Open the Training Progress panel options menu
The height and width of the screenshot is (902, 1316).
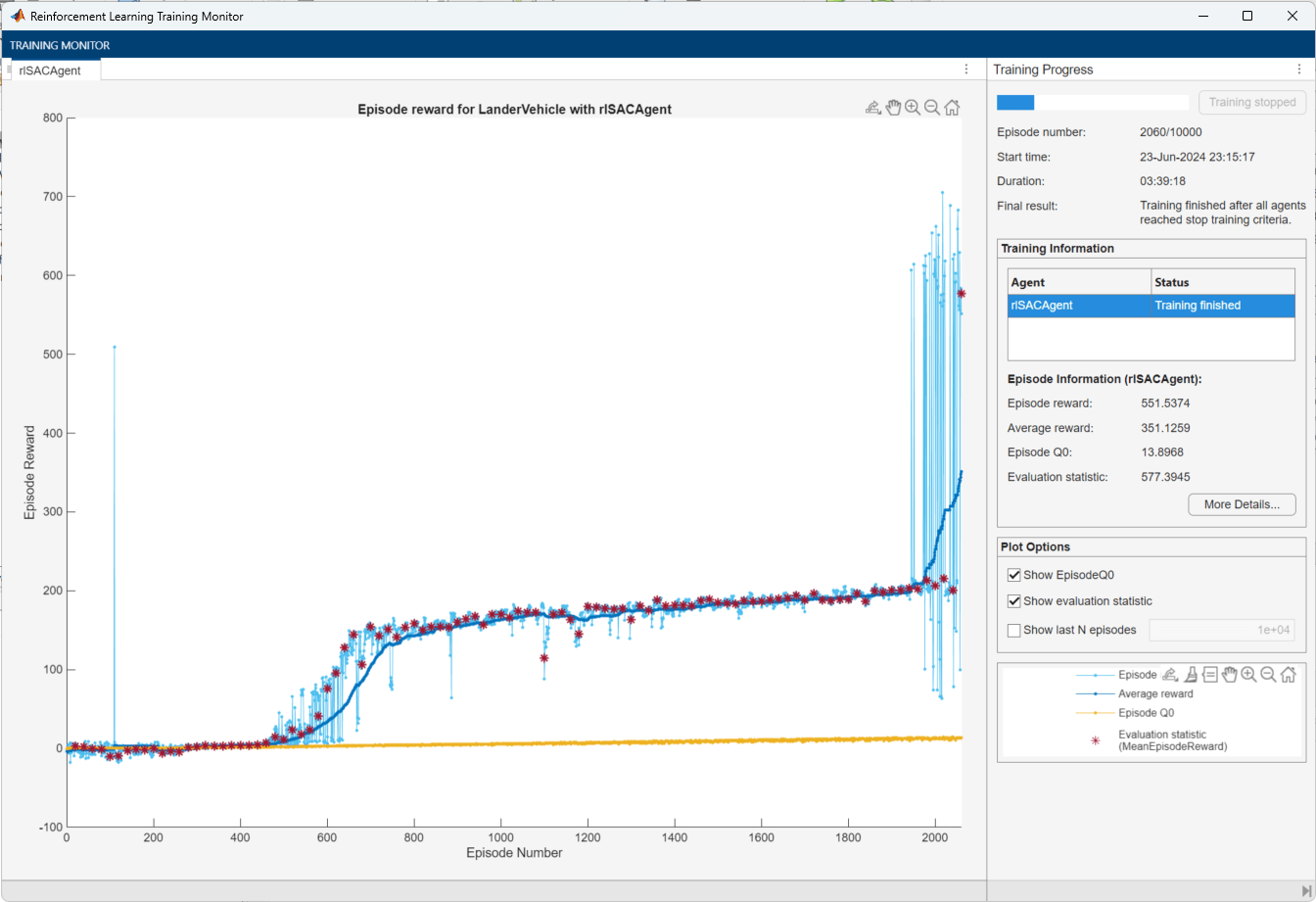pos(1298,70)
